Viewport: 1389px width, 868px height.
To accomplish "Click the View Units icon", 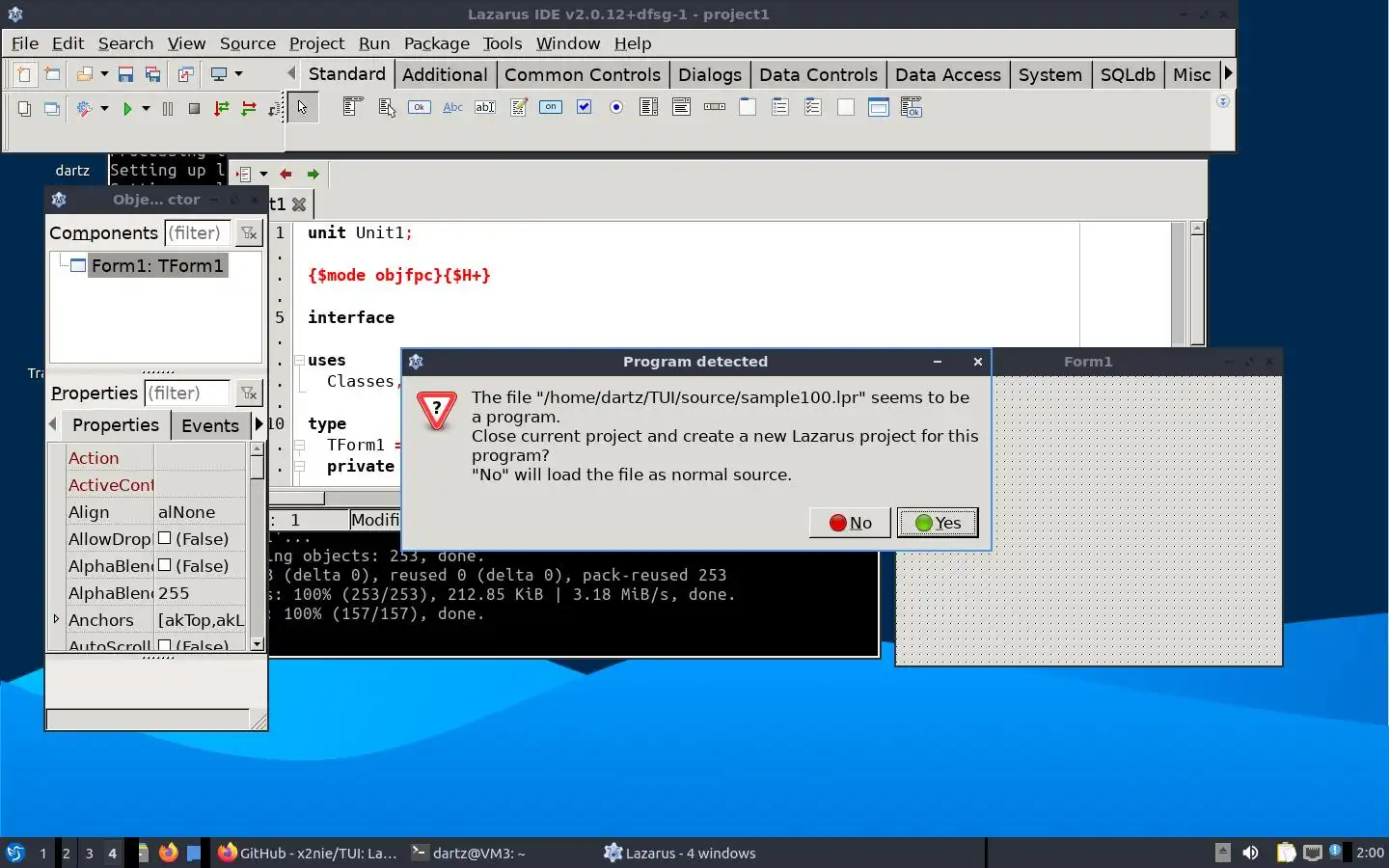I will pos(24,109).
